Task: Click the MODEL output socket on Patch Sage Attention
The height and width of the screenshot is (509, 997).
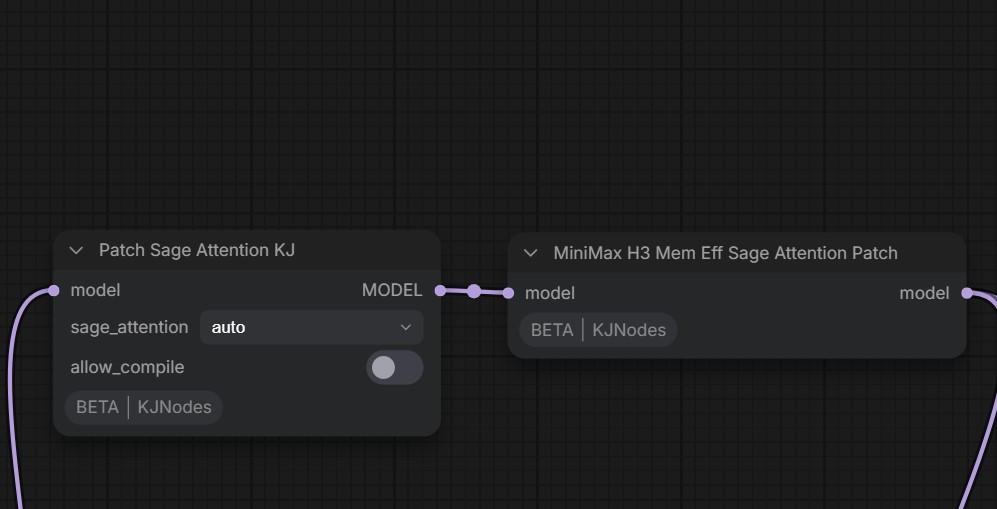Action: [x=440, y=290]
